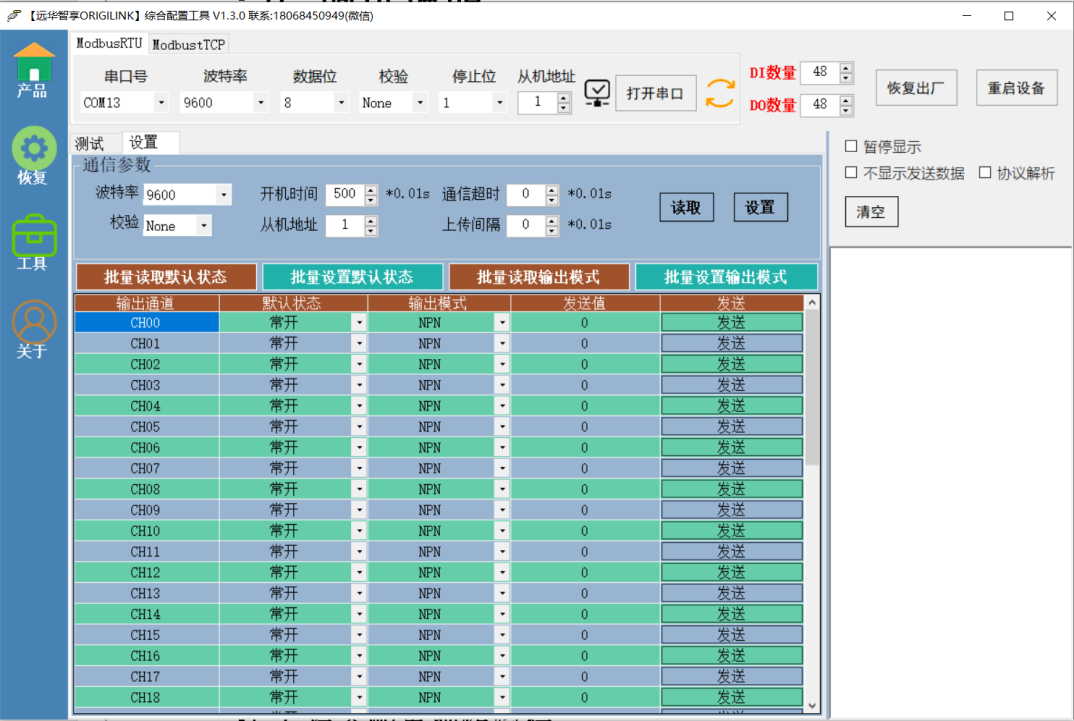Open the 产品 home icon in sidebar

point(34,65)
